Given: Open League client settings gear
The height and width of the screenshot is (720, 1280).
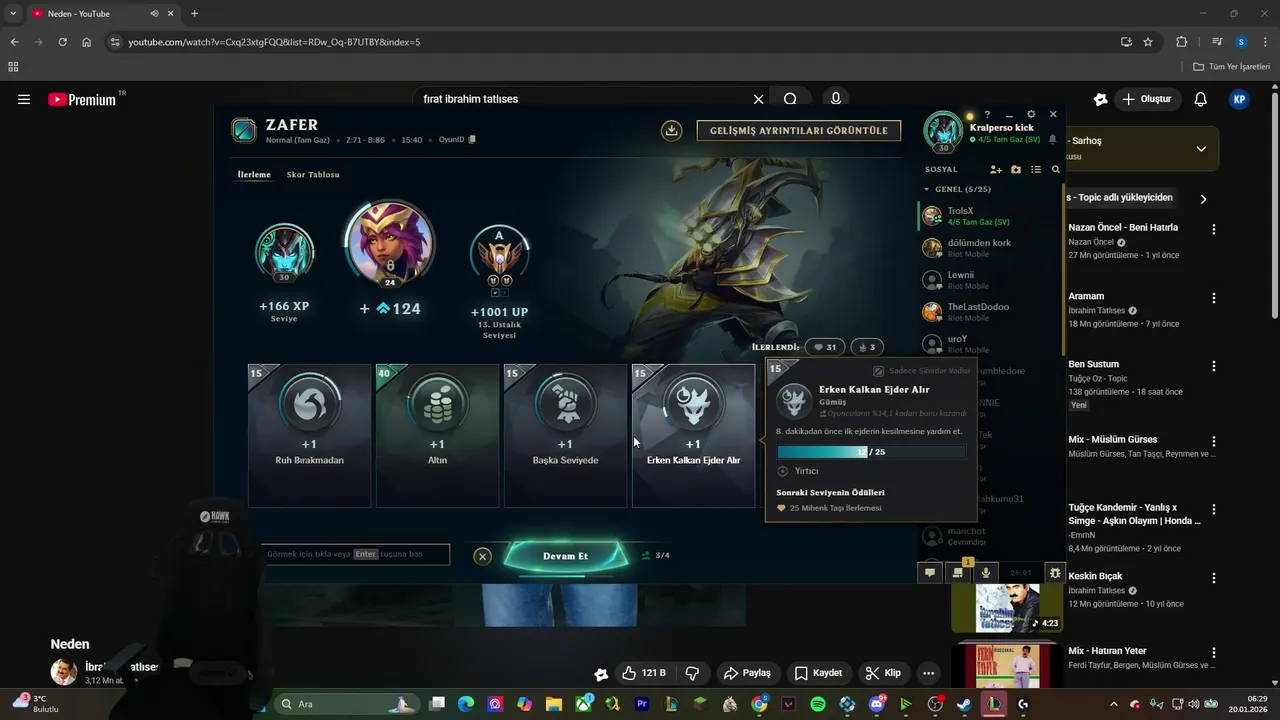Looking at the screenshot, I should click(x=1031, y=115).
